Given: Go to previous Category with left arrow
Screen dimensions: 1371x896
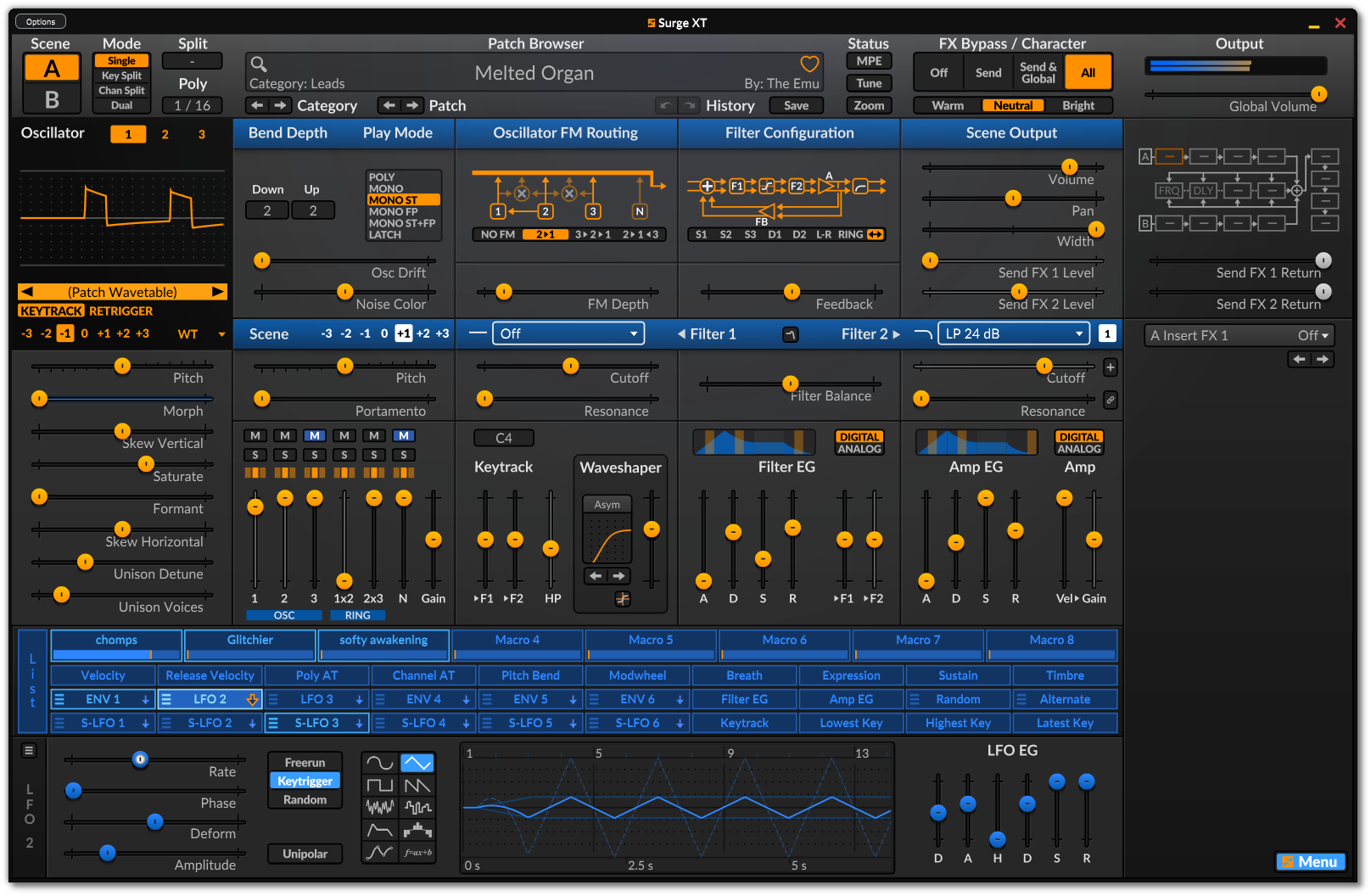Looking at the screenshot, I should (257, 105).
